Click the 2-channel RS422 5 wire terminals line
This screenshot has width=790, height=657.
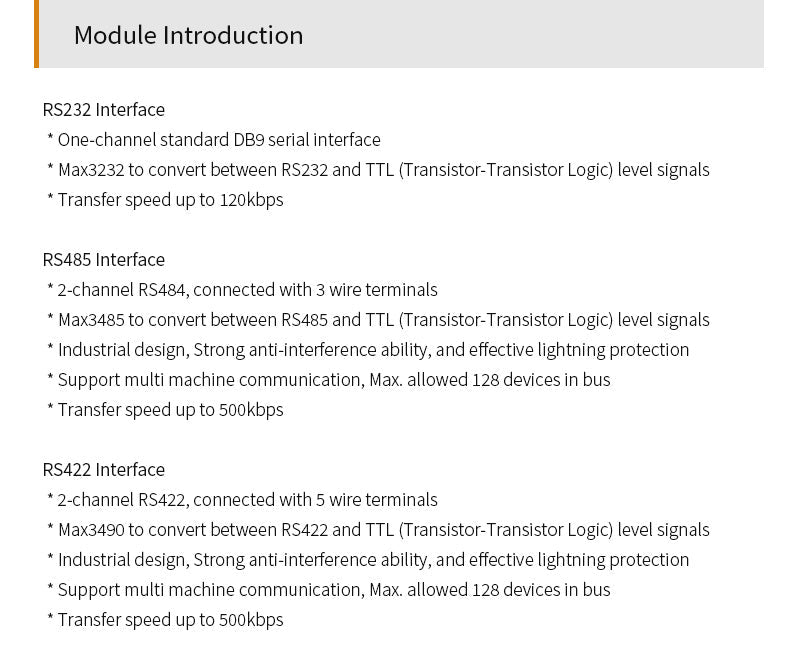pyautogui.click(x=242, y=500)
